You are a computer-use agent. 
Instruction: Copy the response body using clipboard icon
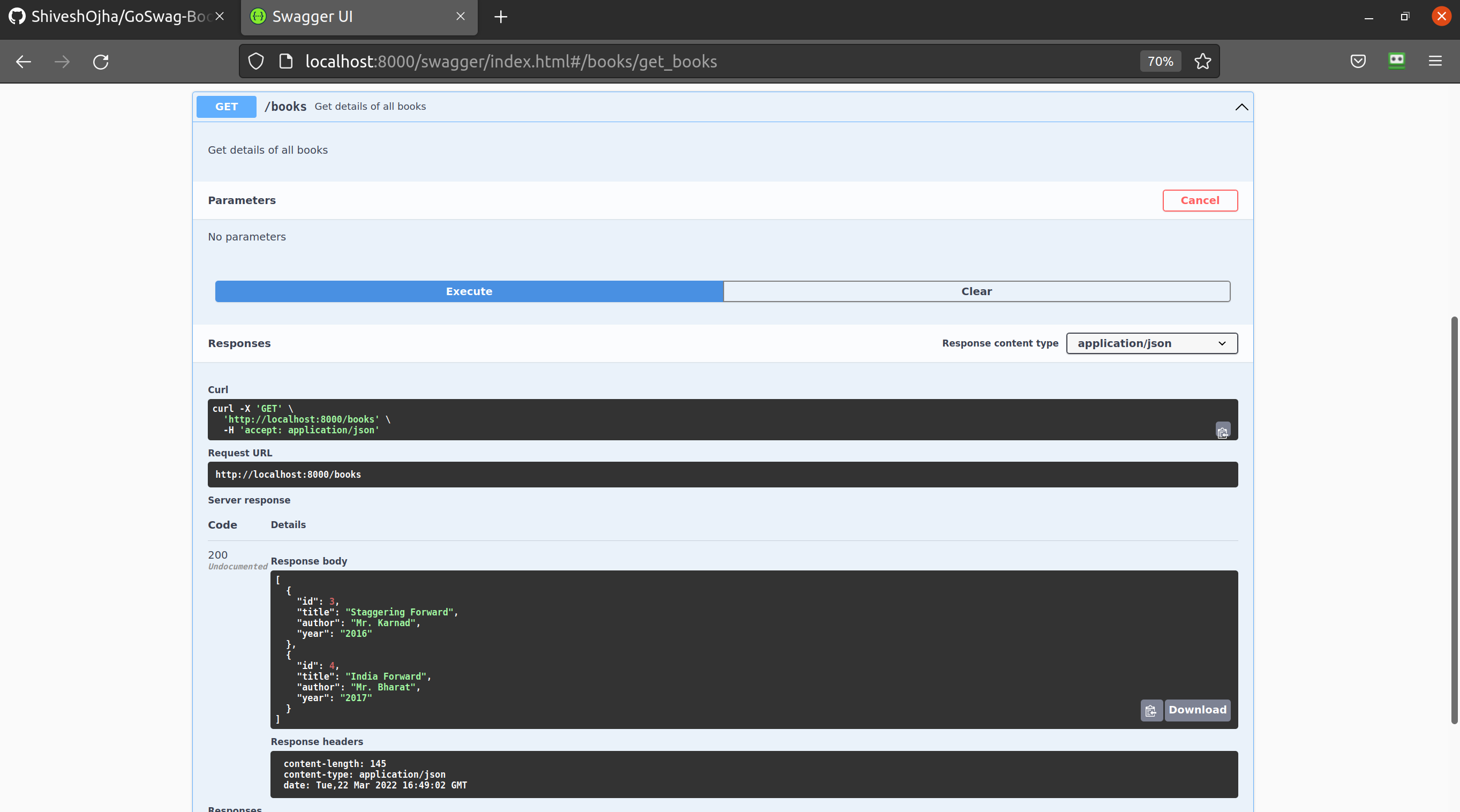pyautogui.click(x=1151, y=710)
